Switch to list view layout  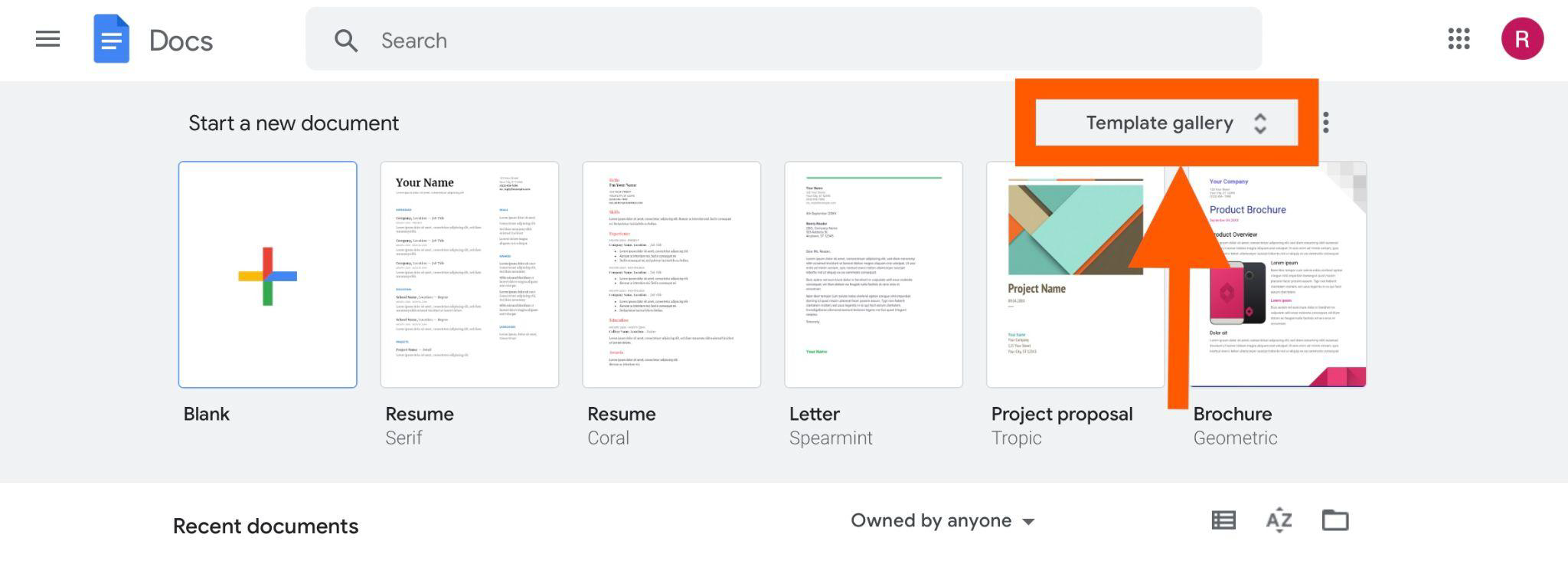click(x=1223, y=520)
